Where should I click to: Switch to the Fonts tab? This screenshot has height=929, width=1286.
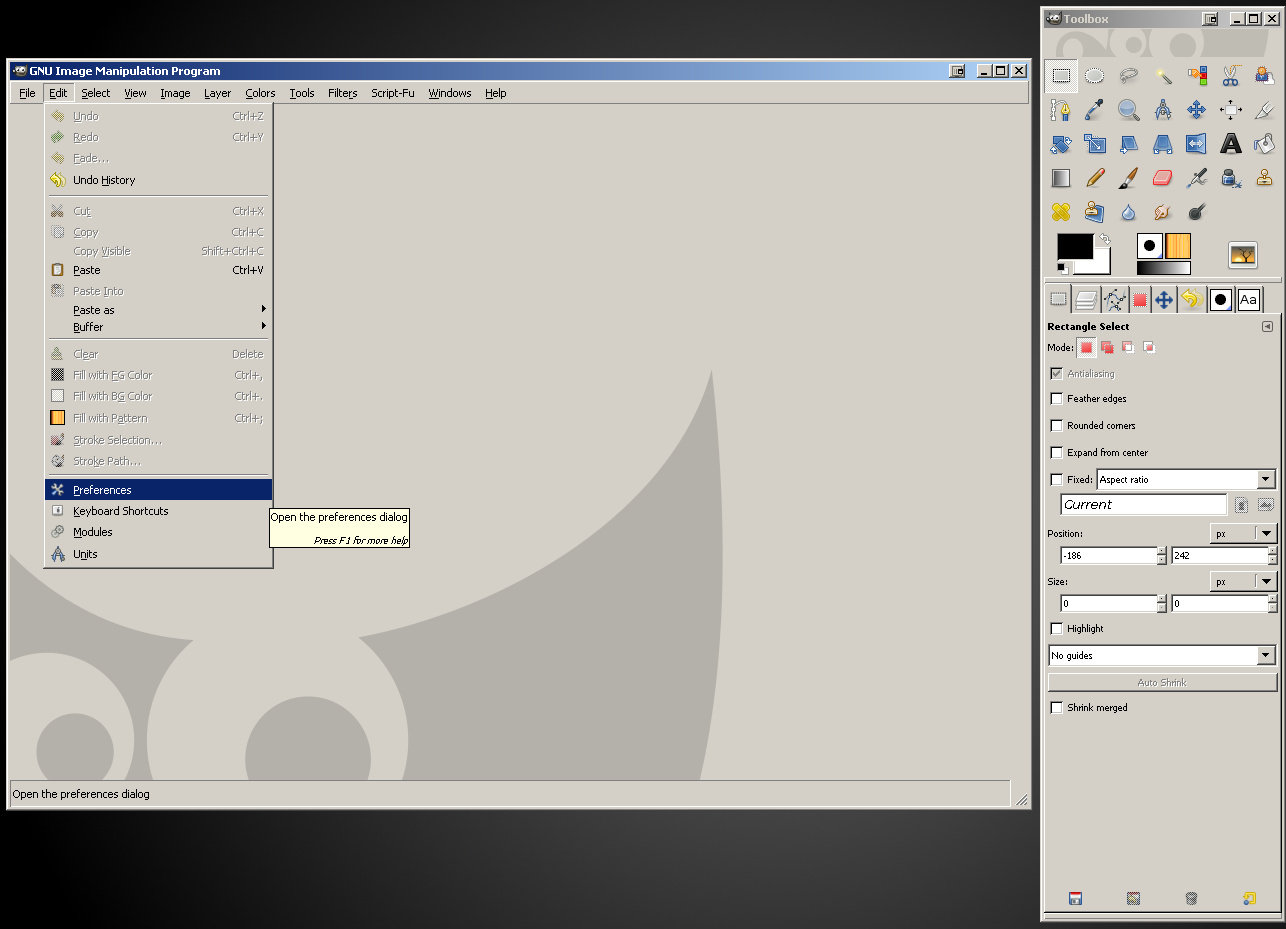tap(1248, 299)
